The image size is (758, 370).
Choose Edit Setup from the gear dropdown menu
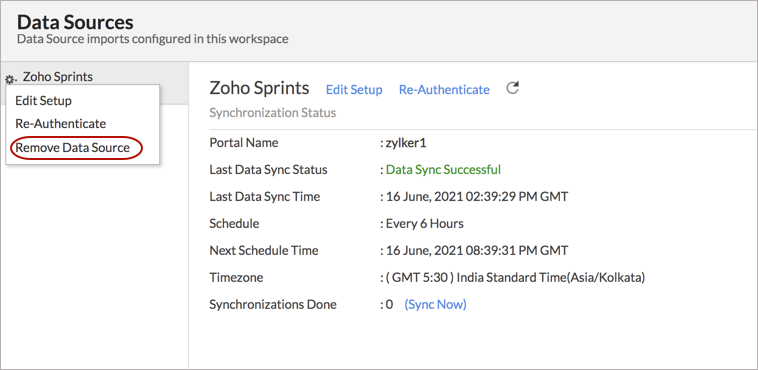(x=44, y=101)
